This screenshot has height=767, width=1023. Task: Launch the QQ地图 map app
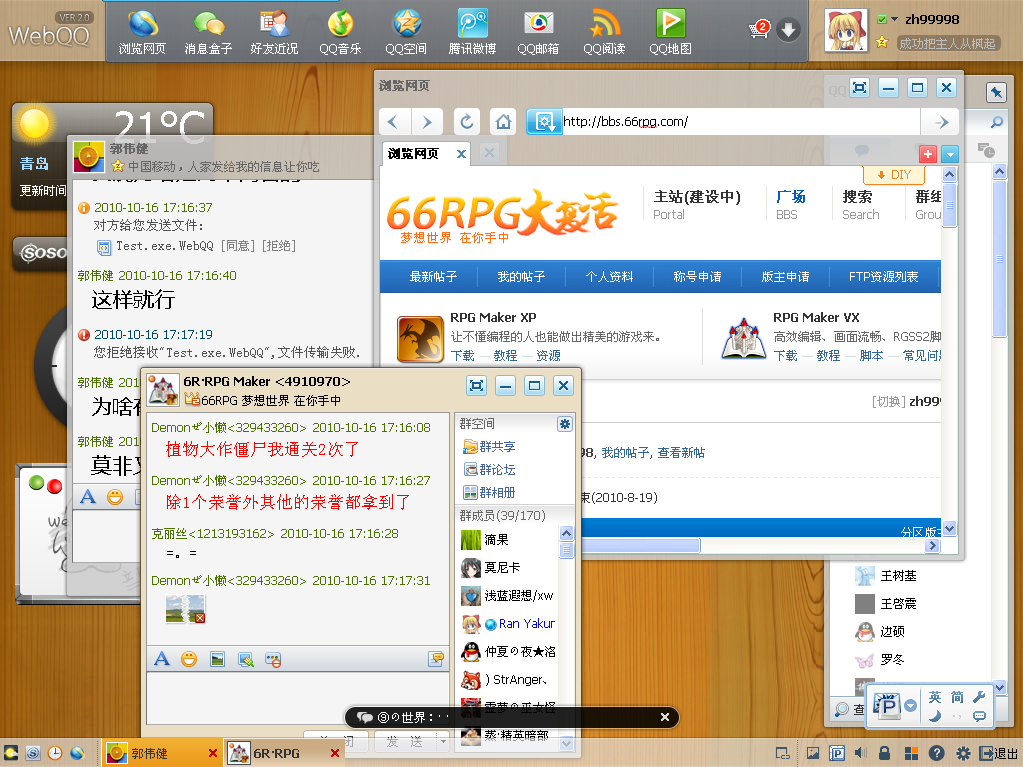[670, 33]
